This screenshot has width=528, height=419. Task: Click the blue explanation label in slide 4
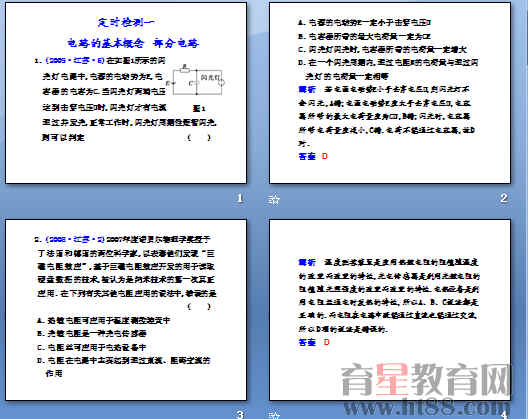(x=307, y=262)
